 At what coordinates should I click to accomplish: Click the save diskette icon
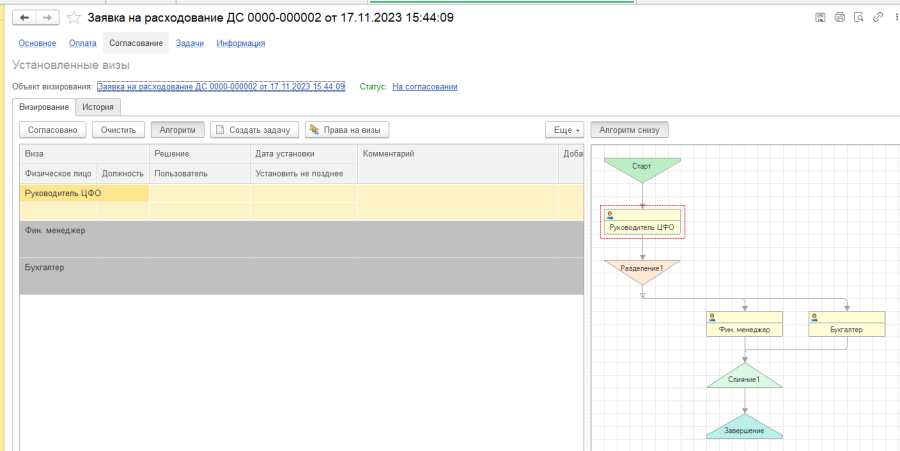(821, 17)
